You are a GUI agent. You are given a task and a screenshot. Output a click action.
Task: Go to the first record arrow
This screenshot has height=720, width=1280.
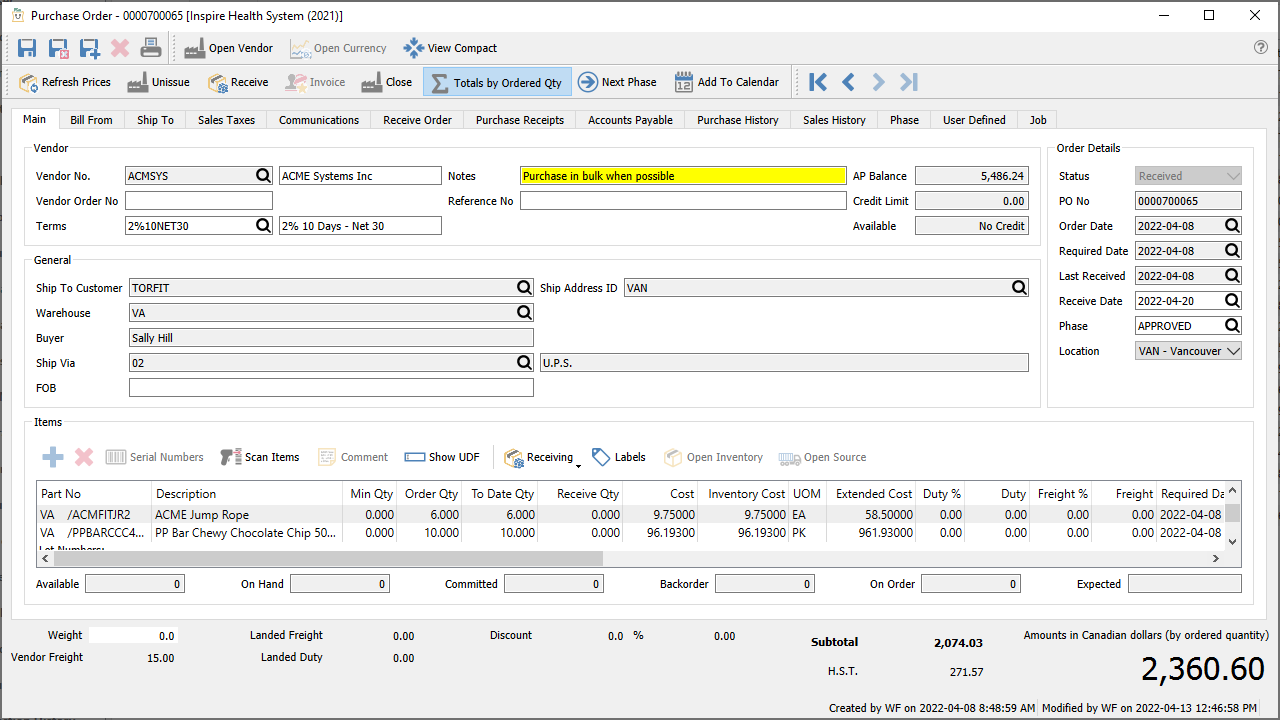coord(818,82)
